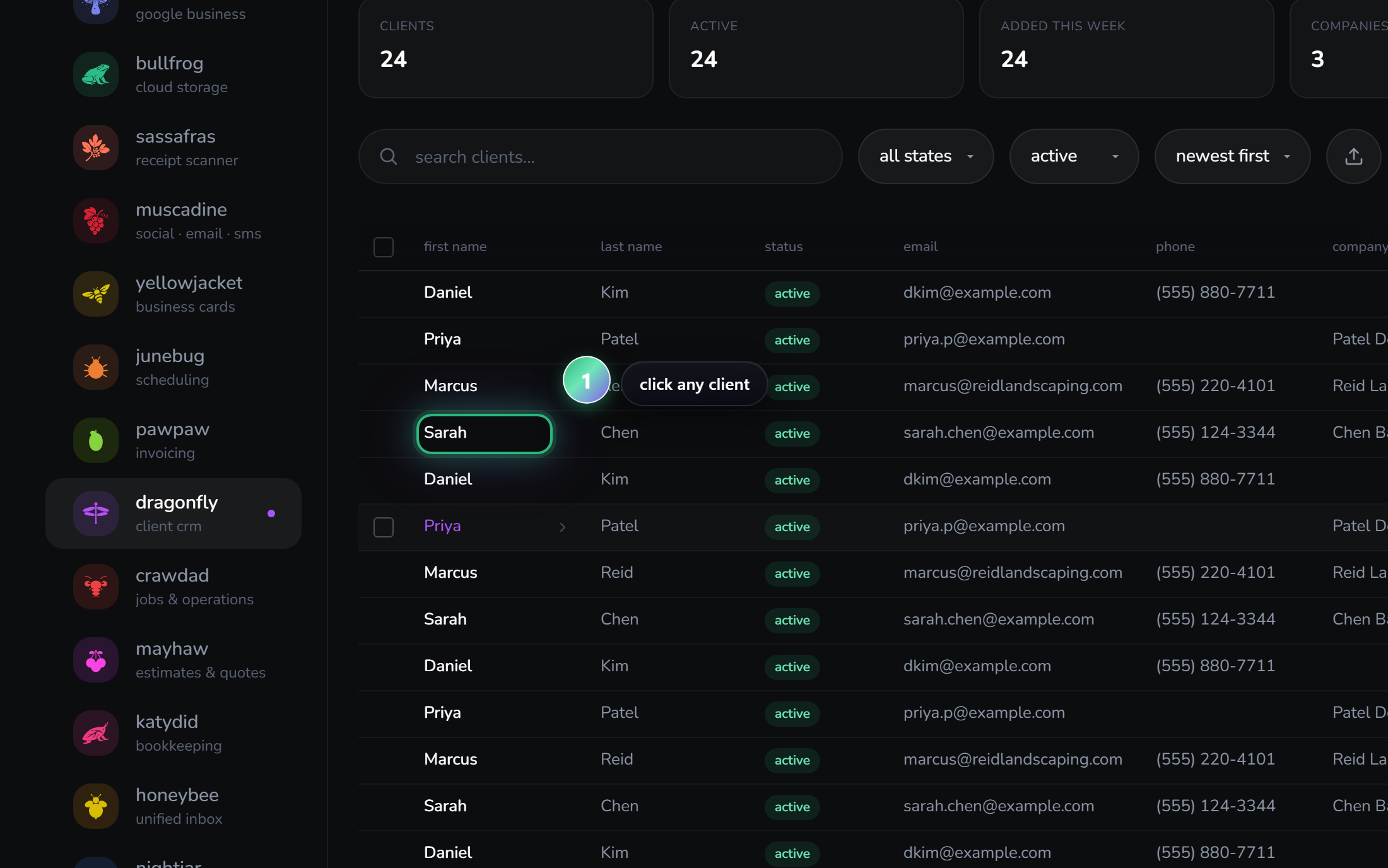Screen dimensions: 1388x868
Task: Select the muscadine grape icon in sidebar
Action: coord(96,221)
